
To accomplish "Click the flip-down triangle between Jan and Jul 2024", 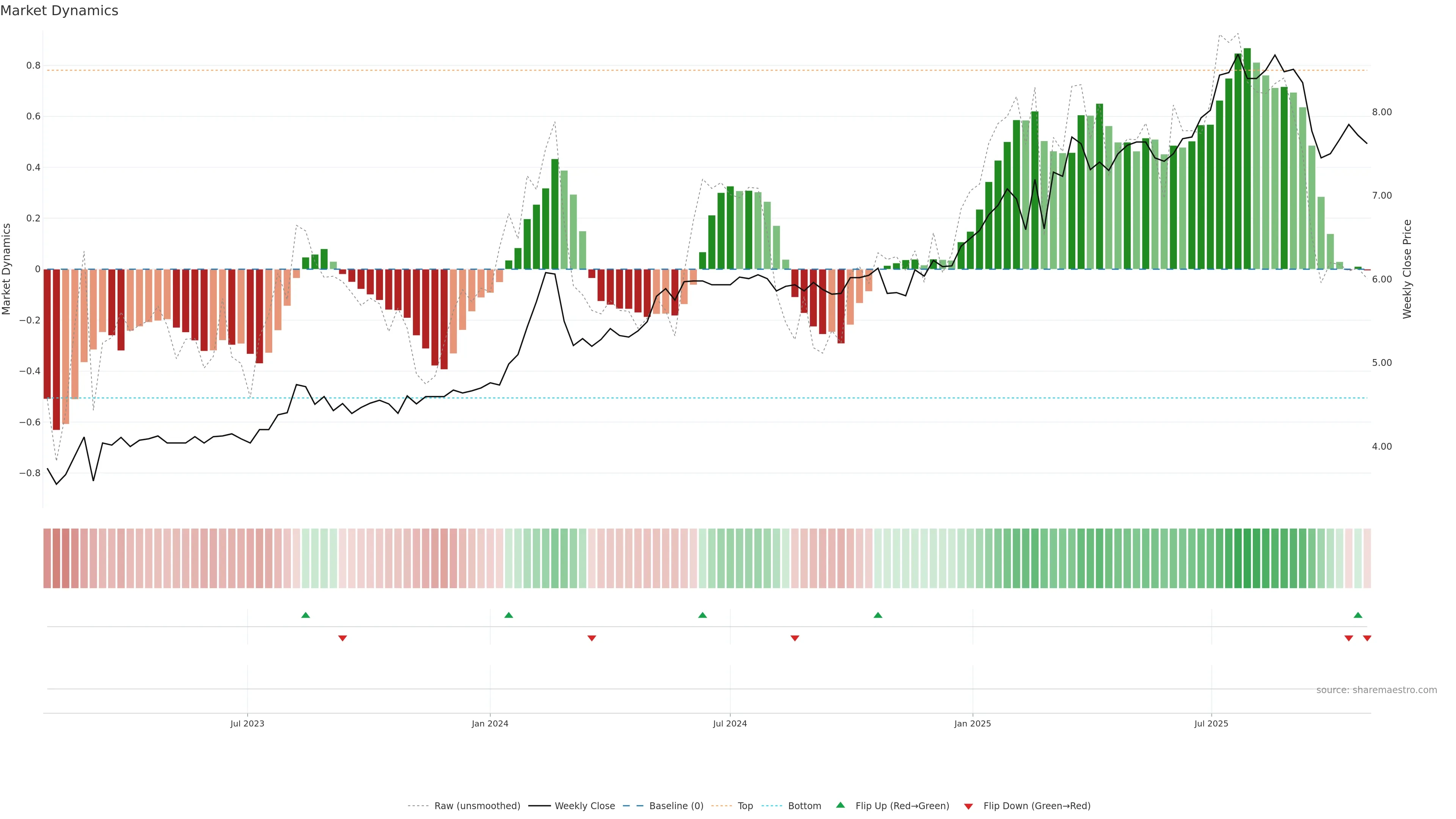I will tap(592, 638).
